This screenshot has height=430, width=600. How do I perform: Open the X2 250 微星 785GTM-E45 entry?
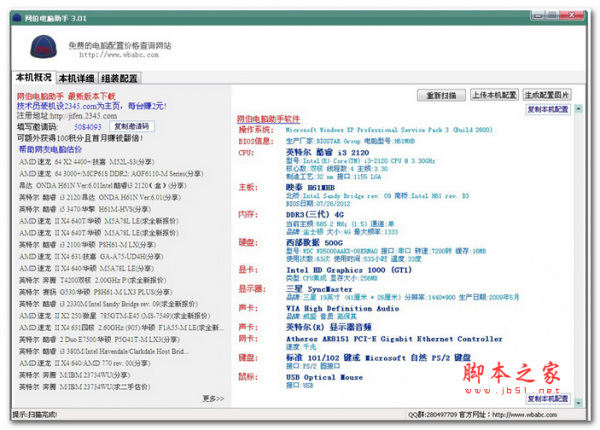click(114, 316)
